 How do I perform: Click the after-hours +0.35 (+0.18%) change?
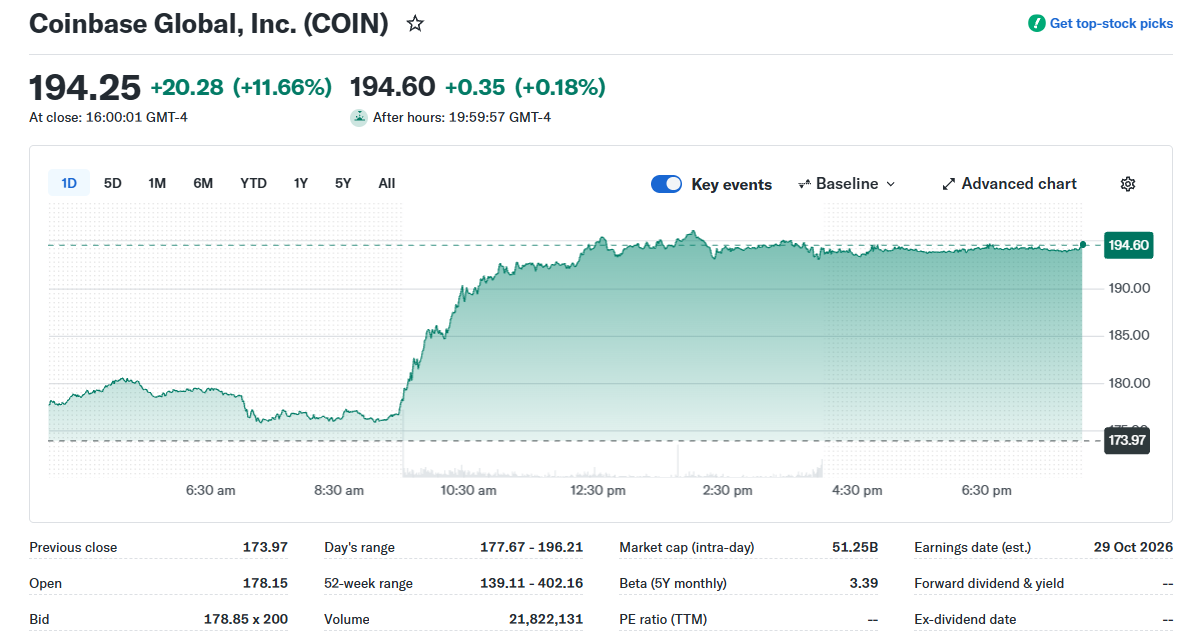coord(525,87)
